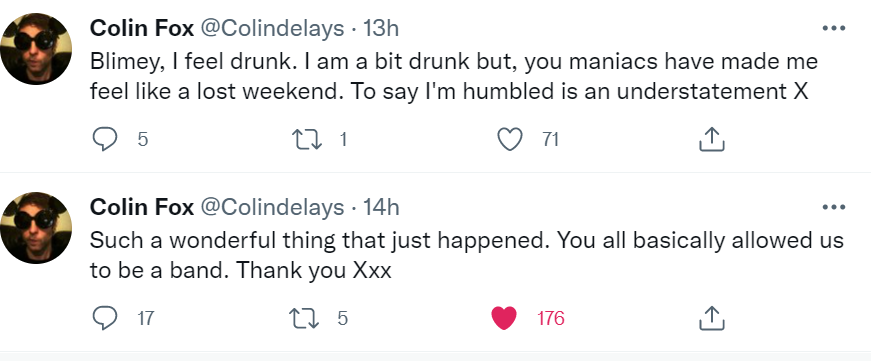Viewport: 871px width, 361px height.
Task: Open more options on the 14h tweet
Action: (833, 208)
